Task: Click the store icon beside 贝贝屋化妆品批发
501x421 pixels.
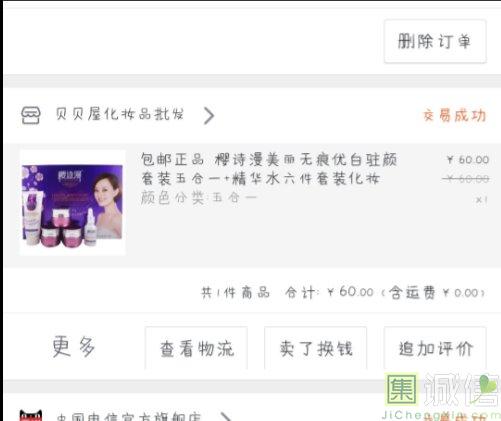Action: 31,115
